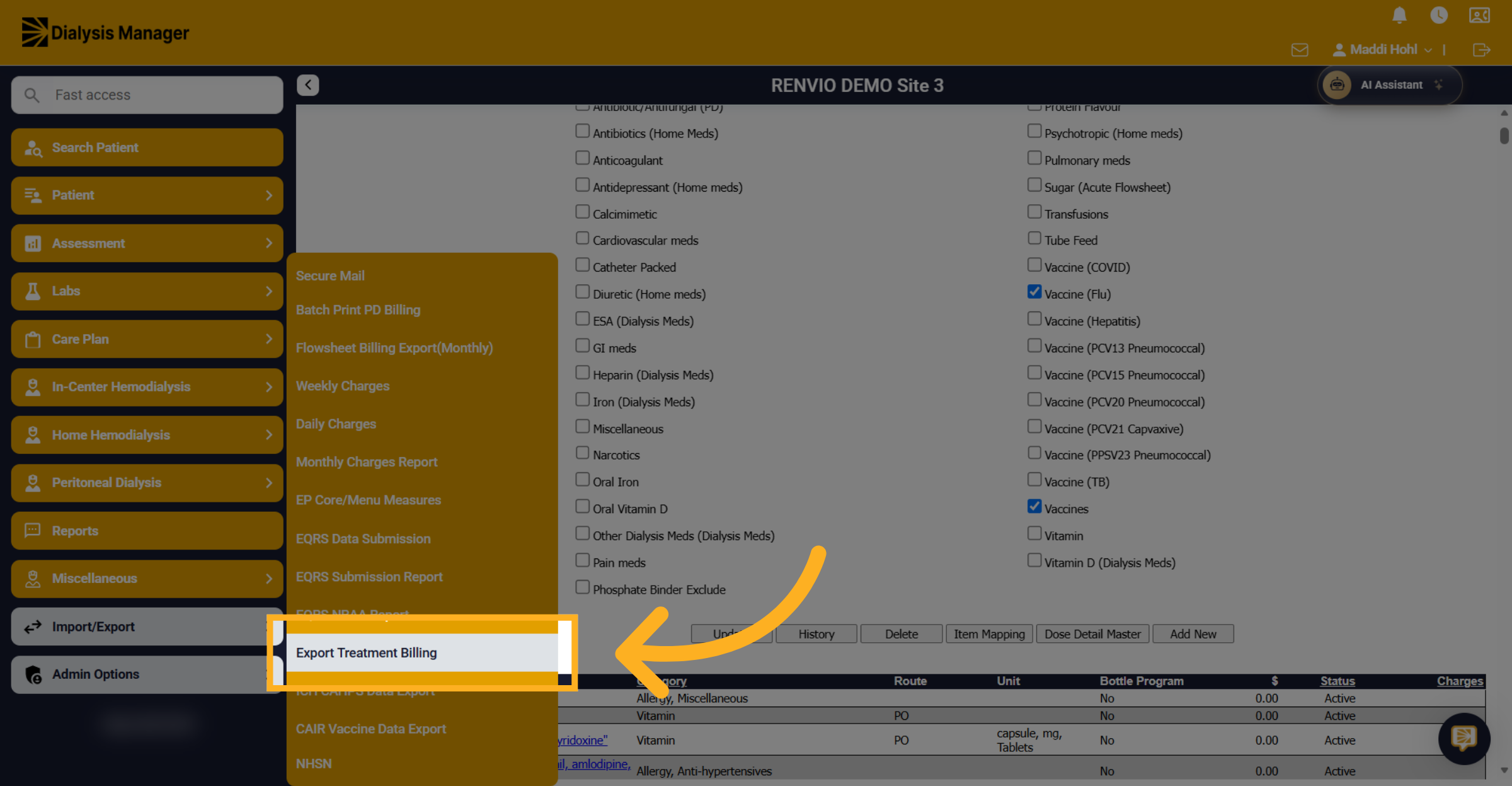Focus the Fast access search field
The width and height of the screenshot is (1512, 786).
point(147,95)
